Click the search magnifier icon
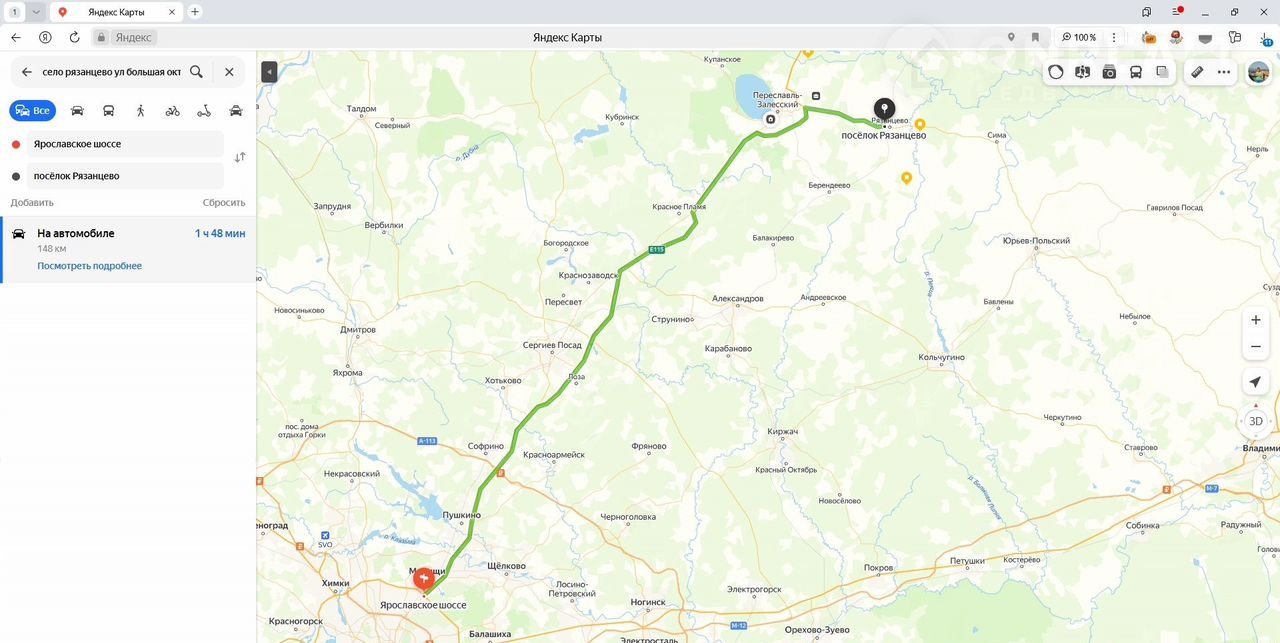1280x643 pixels. tap(196, 72)
